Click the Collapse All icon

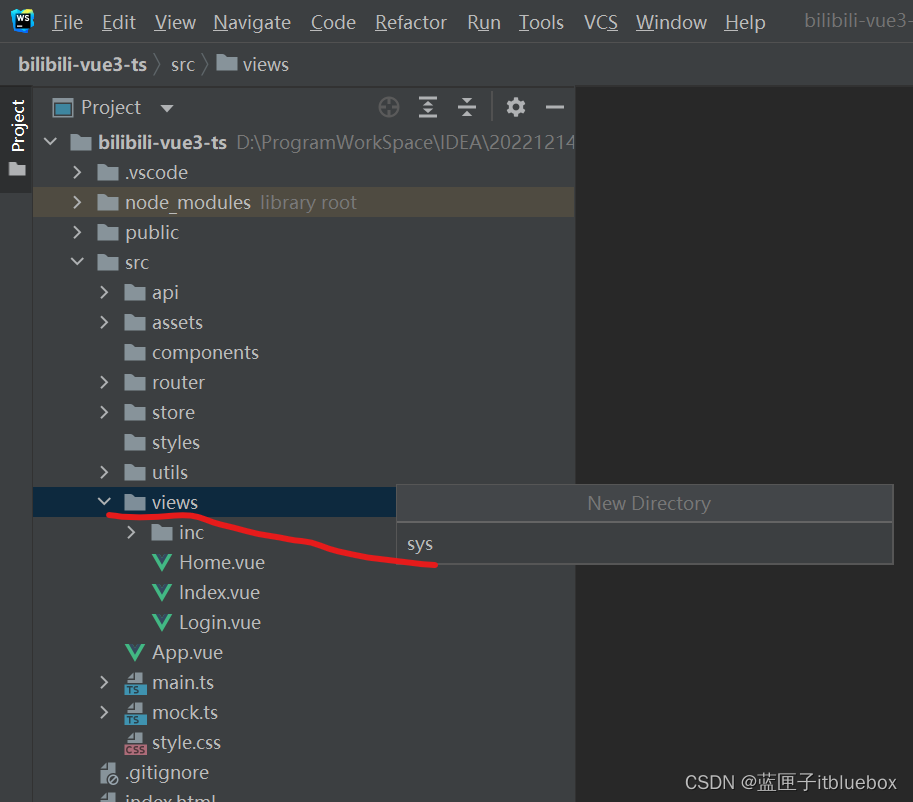[x=466, y=107]
